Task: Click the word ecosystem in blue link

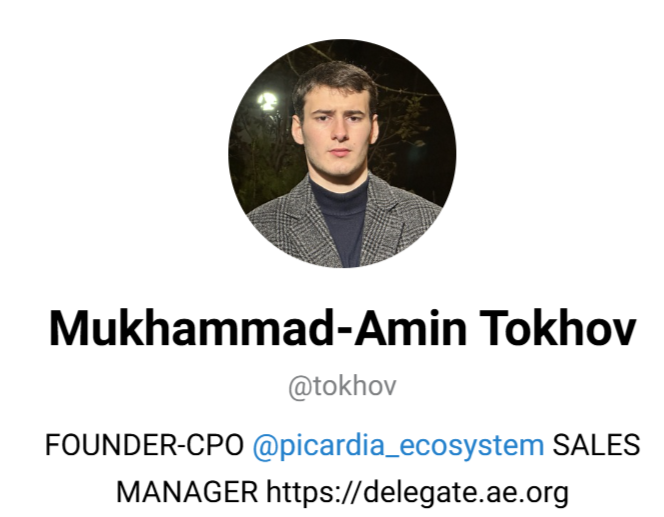Action: point(471,446)
